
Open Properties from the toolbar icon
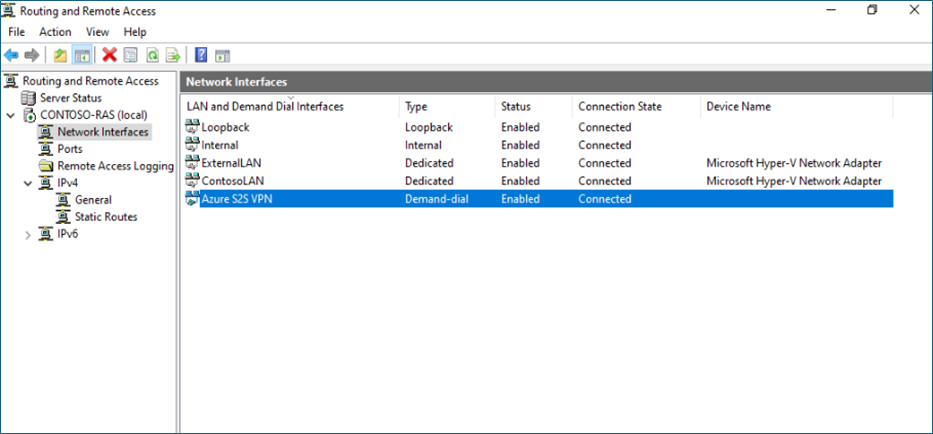point(131,55)
